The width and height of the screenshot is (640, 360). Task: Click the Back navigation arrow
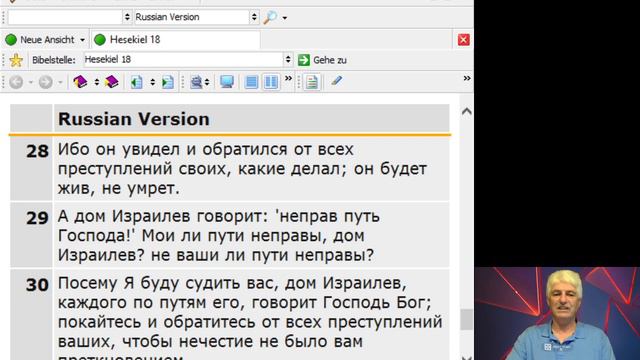(x=16, y=82)
